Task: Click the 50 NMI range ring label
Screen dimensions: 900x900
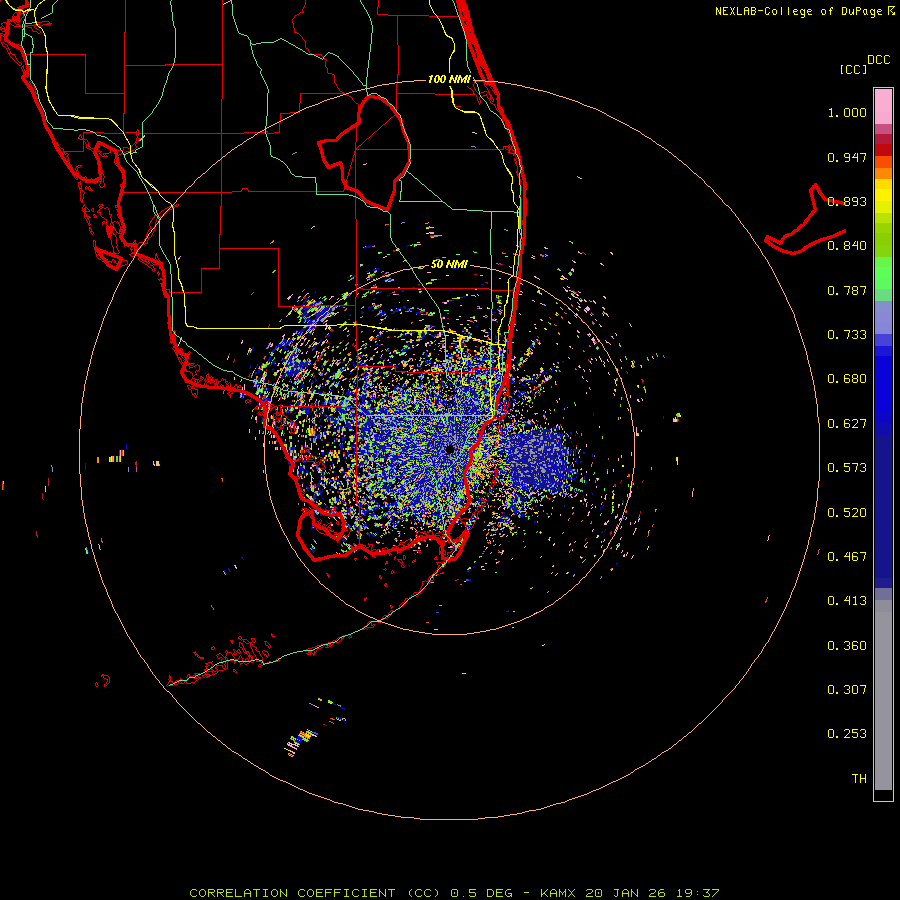Action: click(x=449, y=264)
